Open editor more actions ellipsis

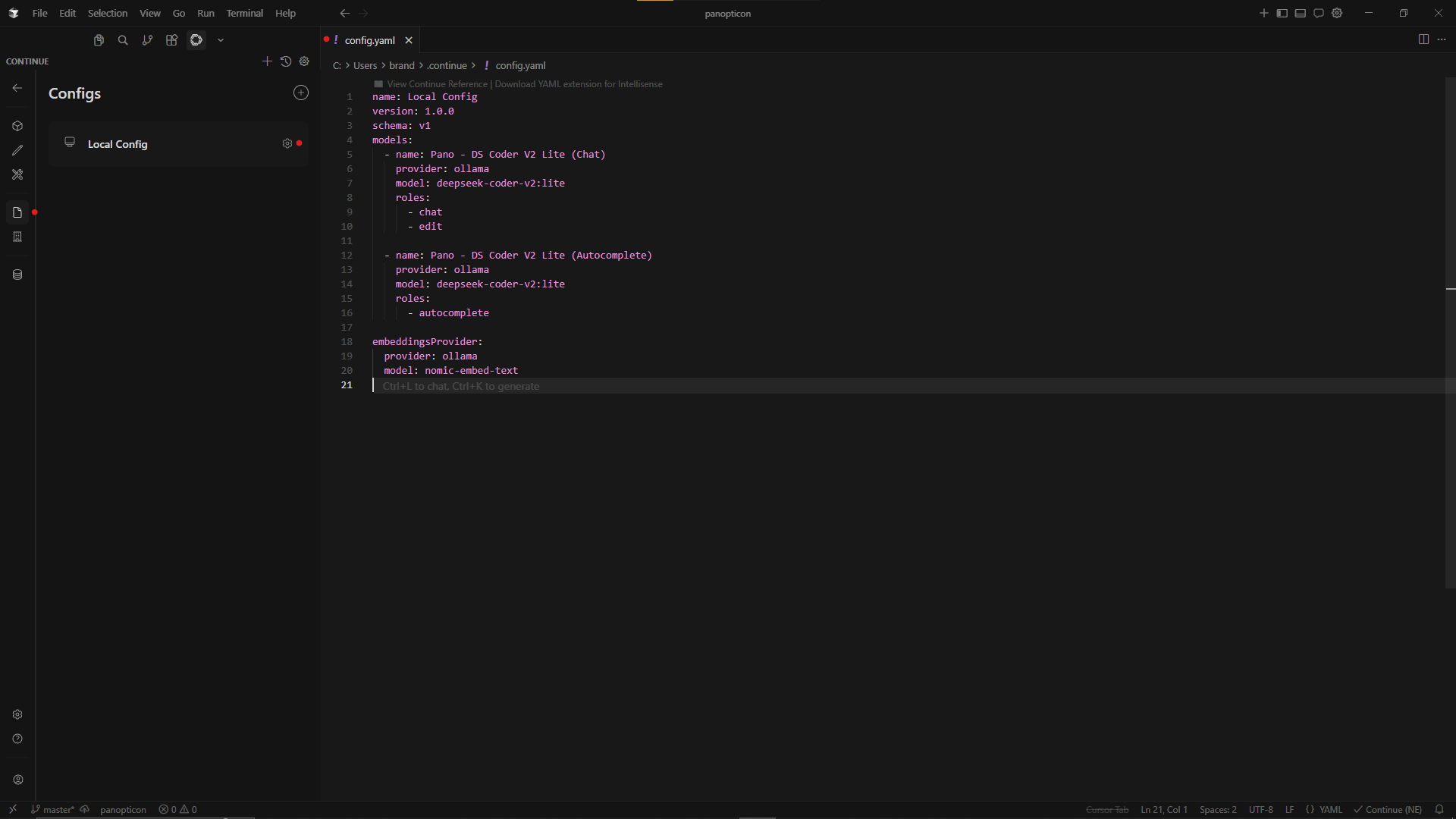(x=1442, y=39)
